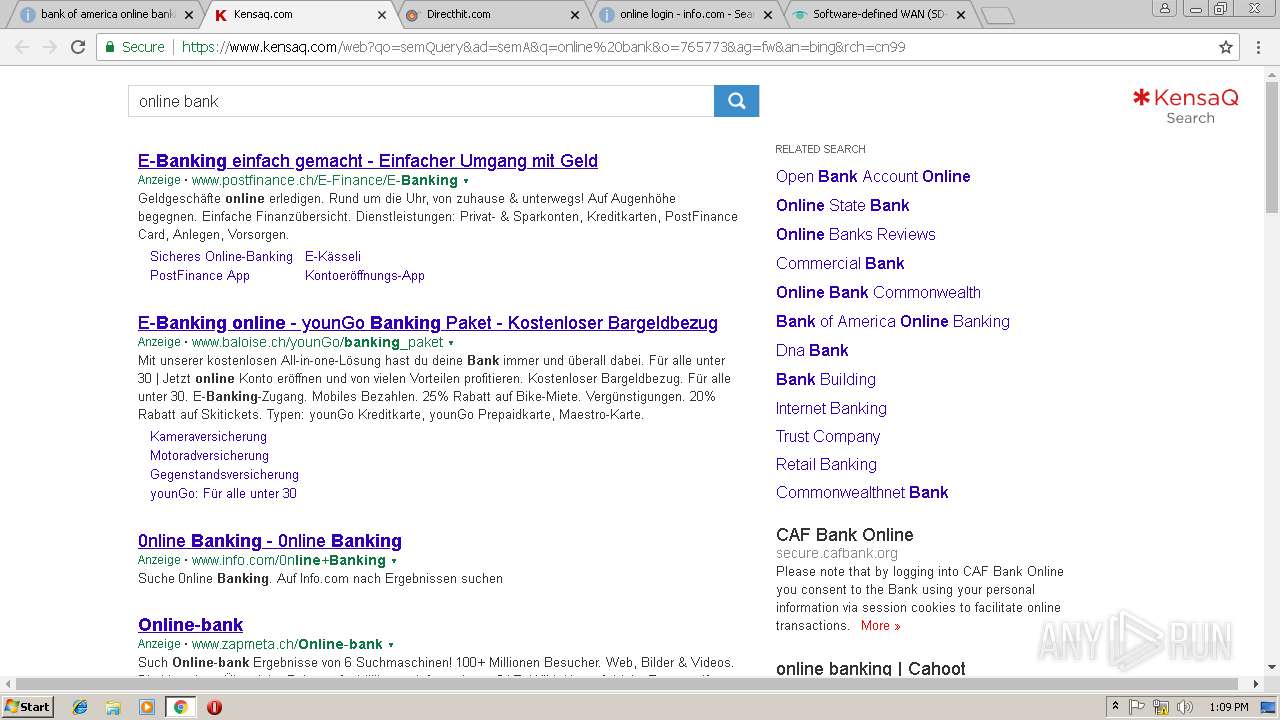The height and width of the screenshot is (720, 1280).
Task: Click into the 'online bank' search field
Action: tap(421, 101)
